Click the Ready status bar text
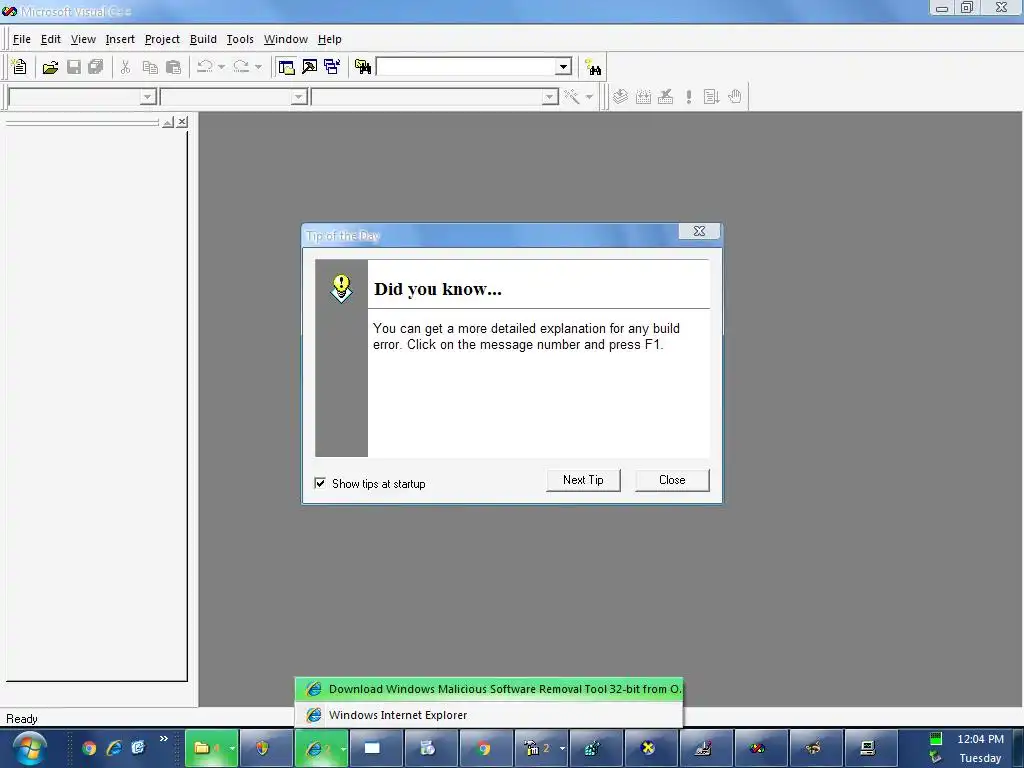Screen dimensions: 1024x768 point(22,719)
